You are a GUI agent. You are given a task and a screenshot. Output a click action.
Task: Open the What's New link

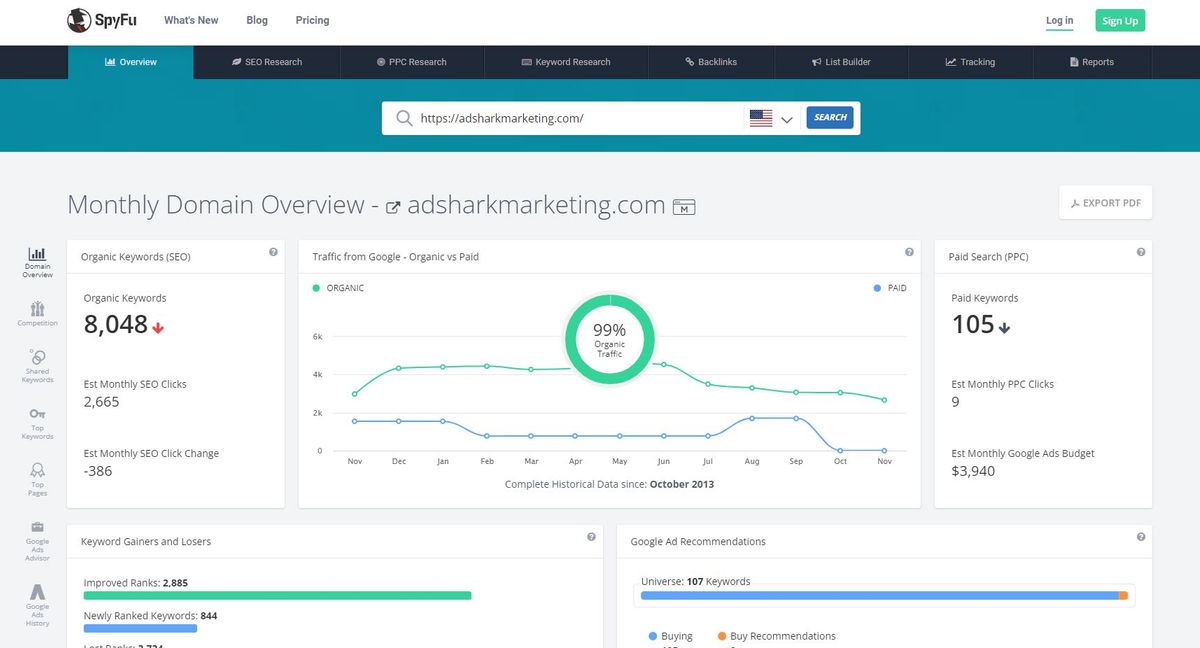[x=191, y=20]
